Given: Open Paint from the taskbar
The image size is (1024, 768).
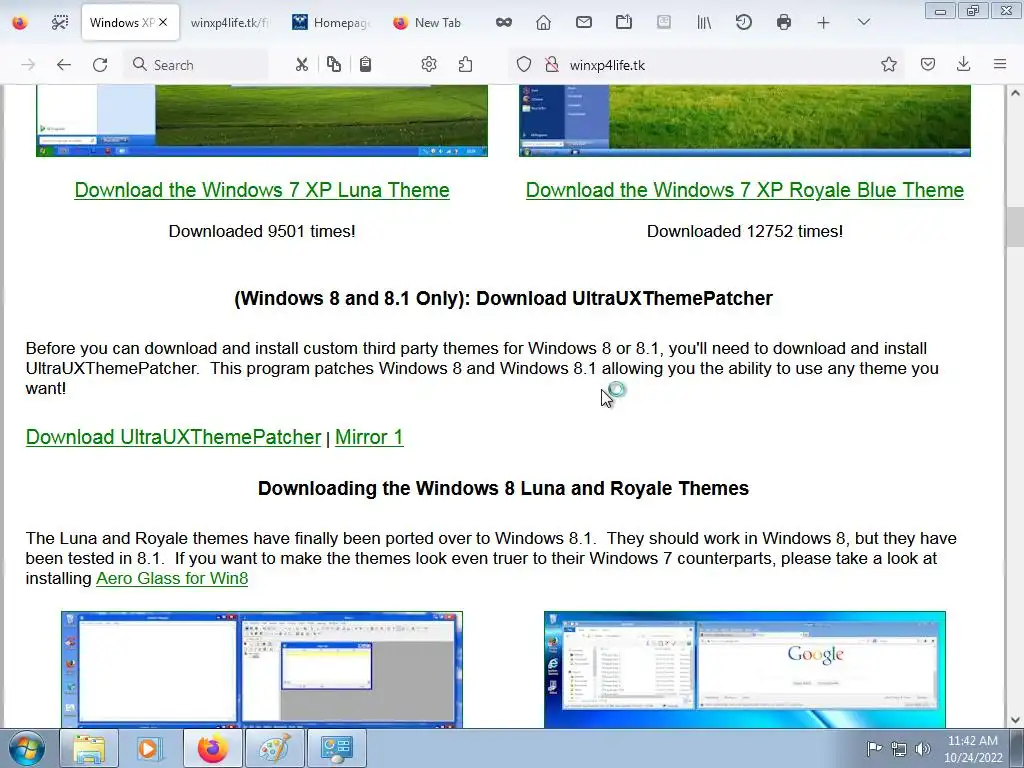Looking at the screenshot, I should [x=274, y=748].
